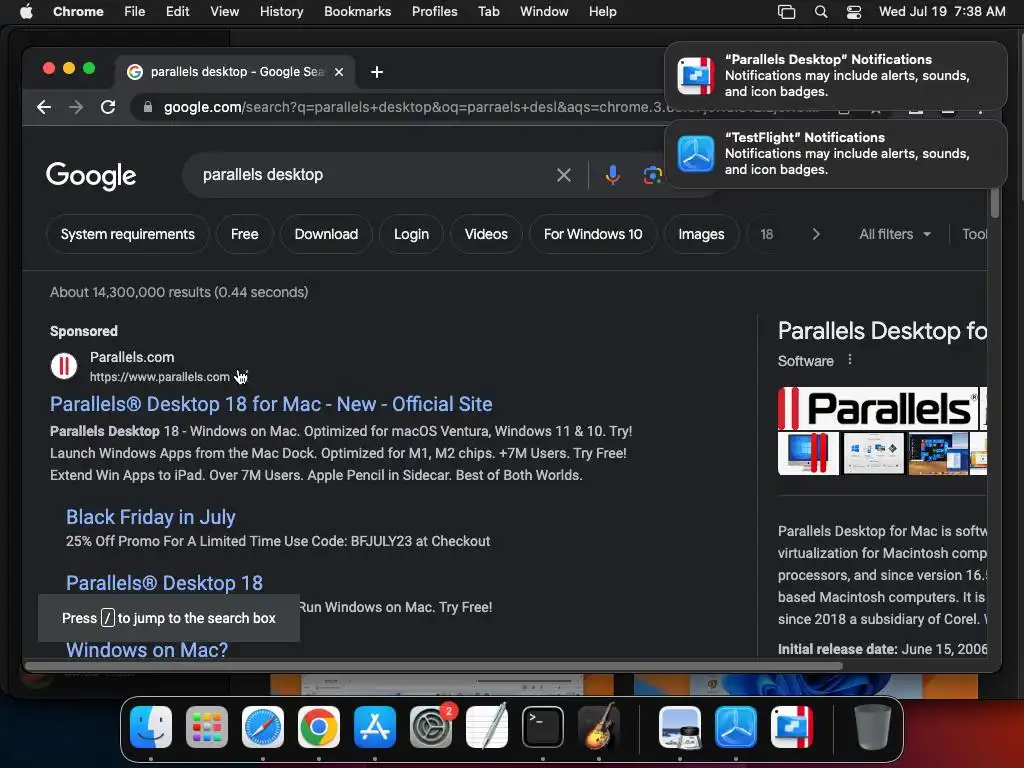Open Launchpad from the Dock
Viewport: 1024px width, 768px height.
[x=207, y=727]
